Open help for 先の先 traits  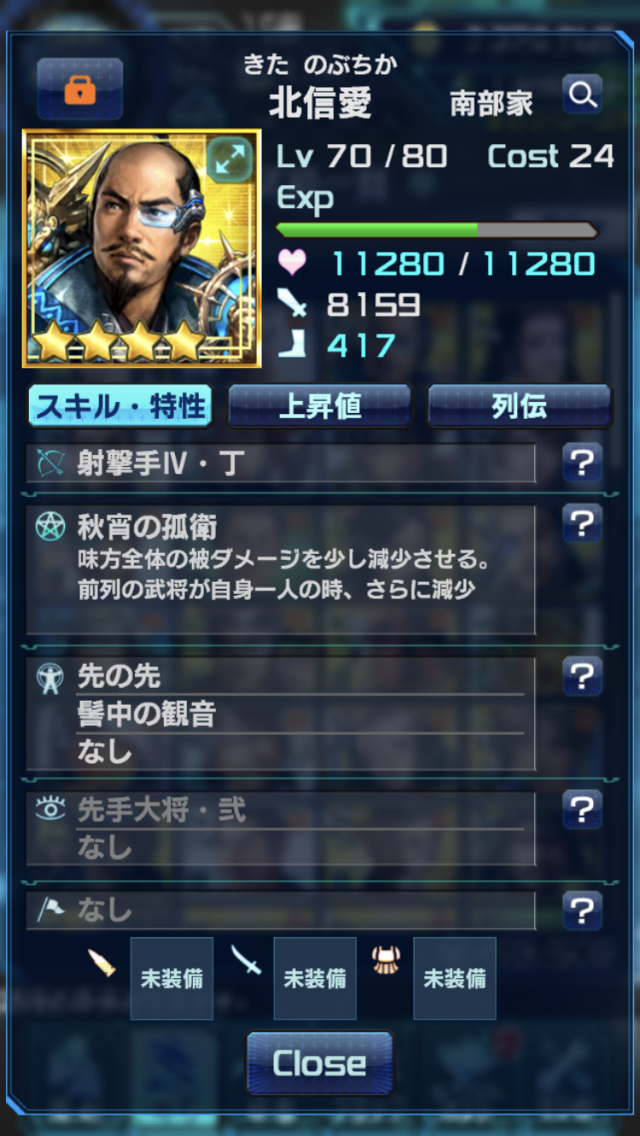[x=583, y=676]
